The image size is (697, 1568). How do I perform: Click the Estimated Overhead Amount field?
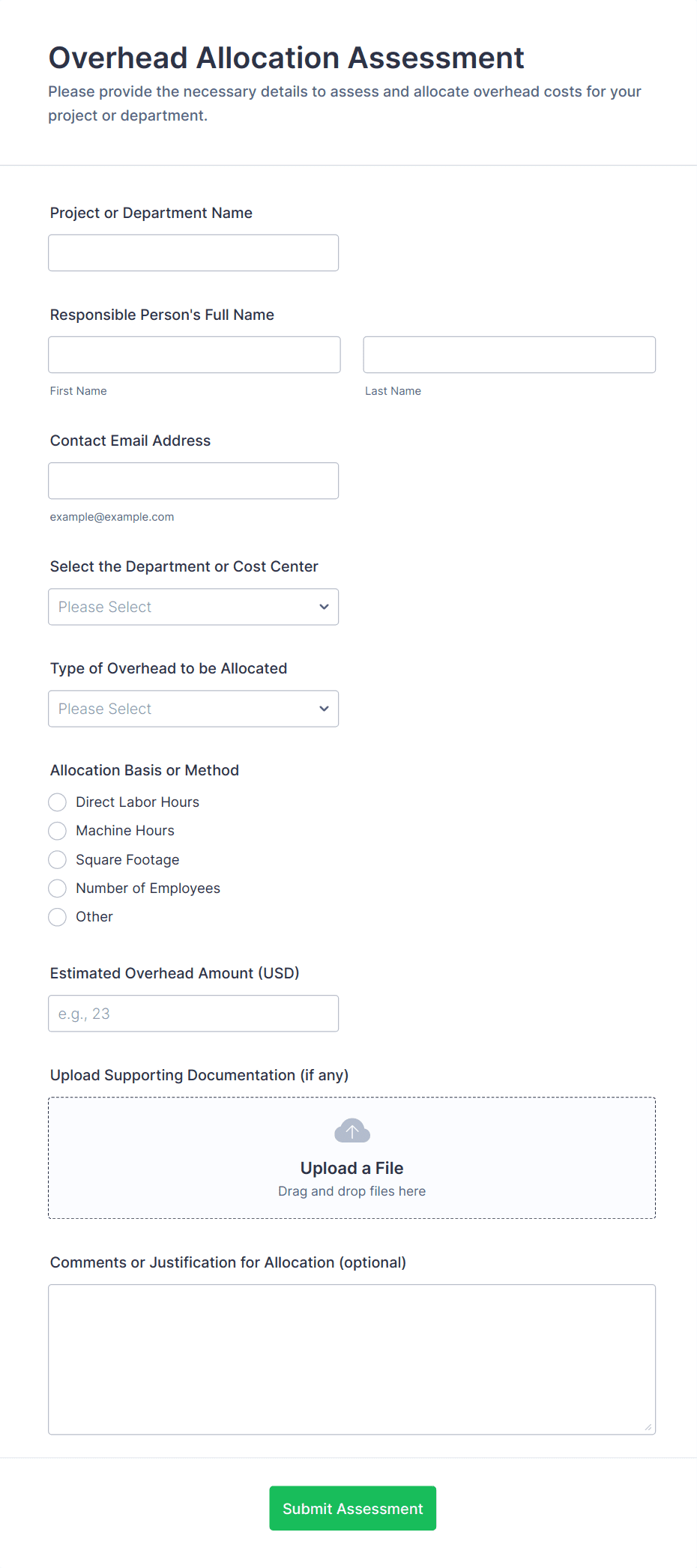coord(193,1014)
